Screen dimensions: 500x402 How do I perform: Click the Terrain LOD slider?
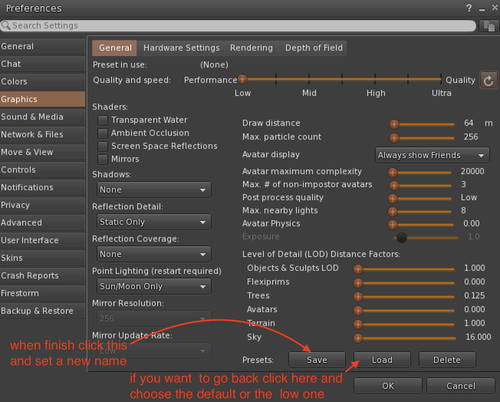click(404, 324)
